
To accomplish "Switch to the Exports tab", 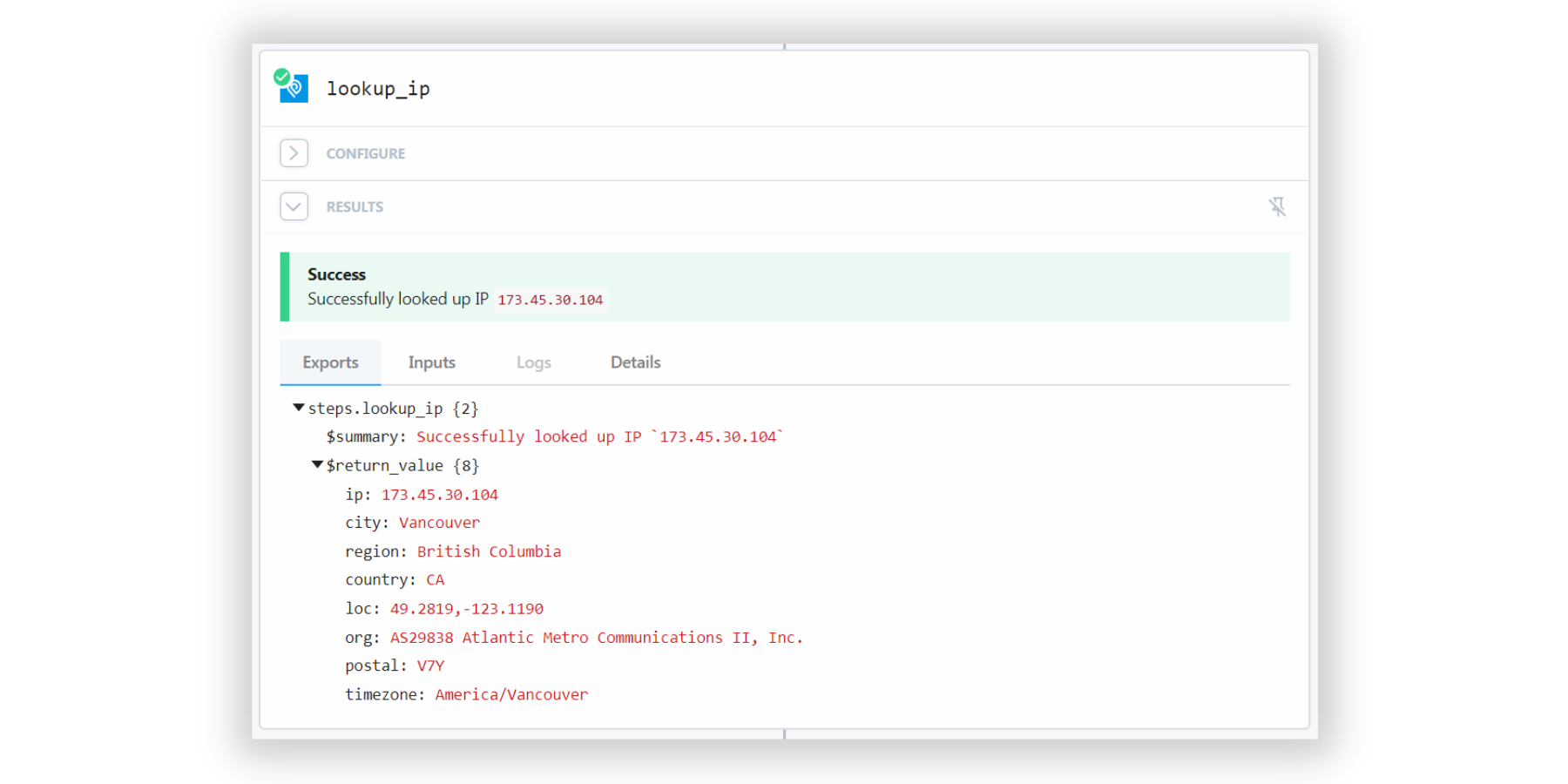I will pos(330,362).
